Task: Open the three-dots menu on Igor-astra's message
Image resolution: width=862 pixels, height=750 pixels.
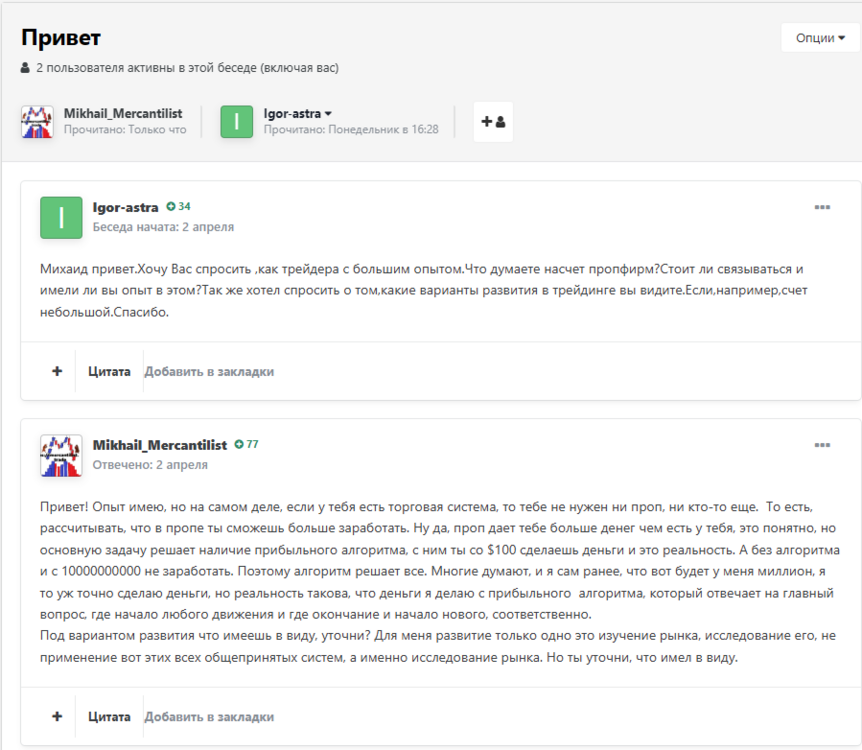Action: (822, 207)
